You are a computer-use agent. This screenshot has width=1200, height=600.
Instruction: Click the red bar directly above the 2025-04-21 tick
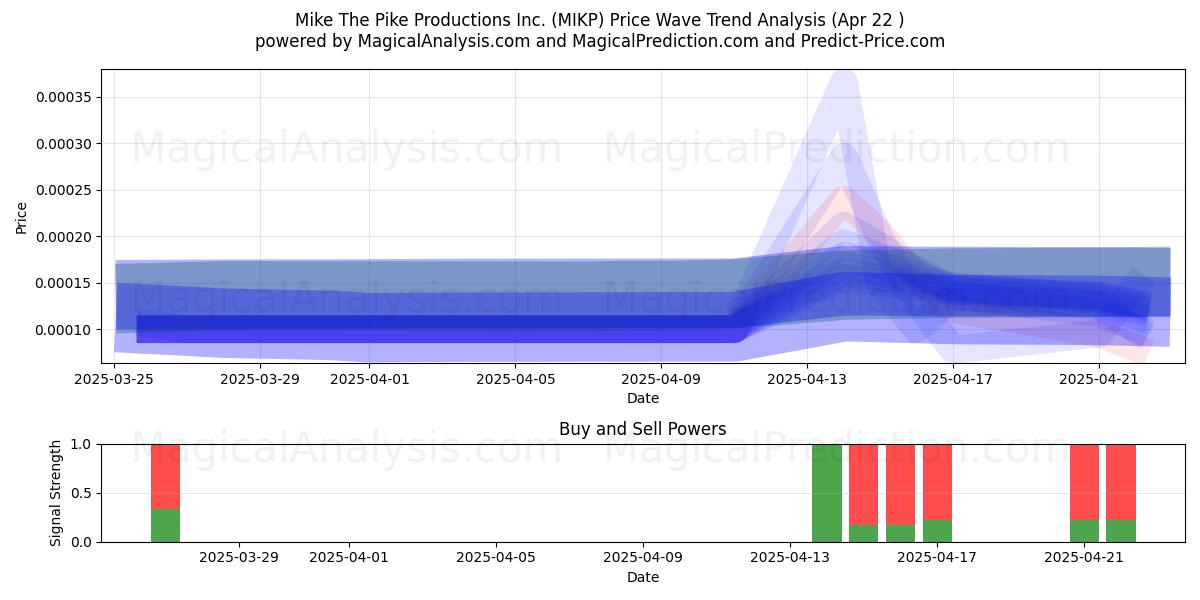tap(1084, 482)
